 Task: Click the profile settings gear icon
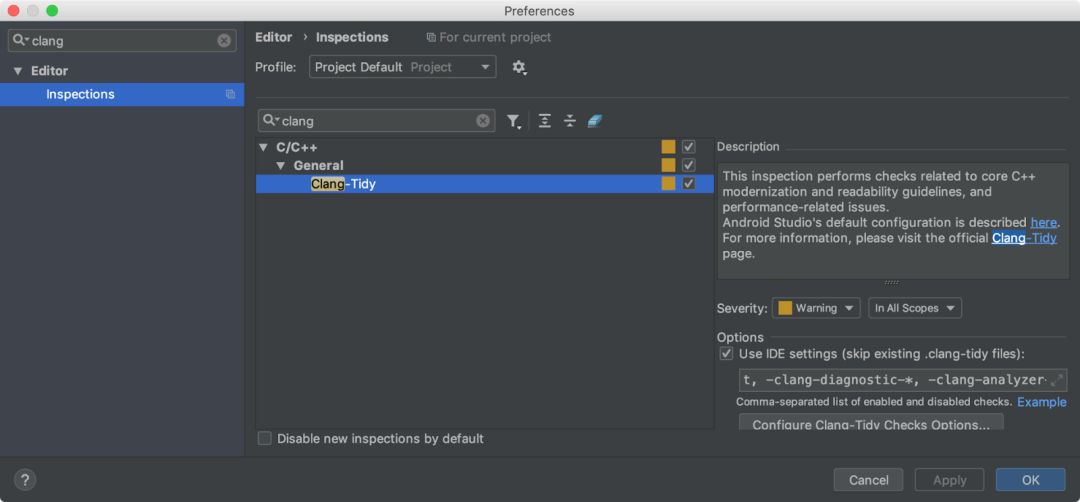[518, 67]
